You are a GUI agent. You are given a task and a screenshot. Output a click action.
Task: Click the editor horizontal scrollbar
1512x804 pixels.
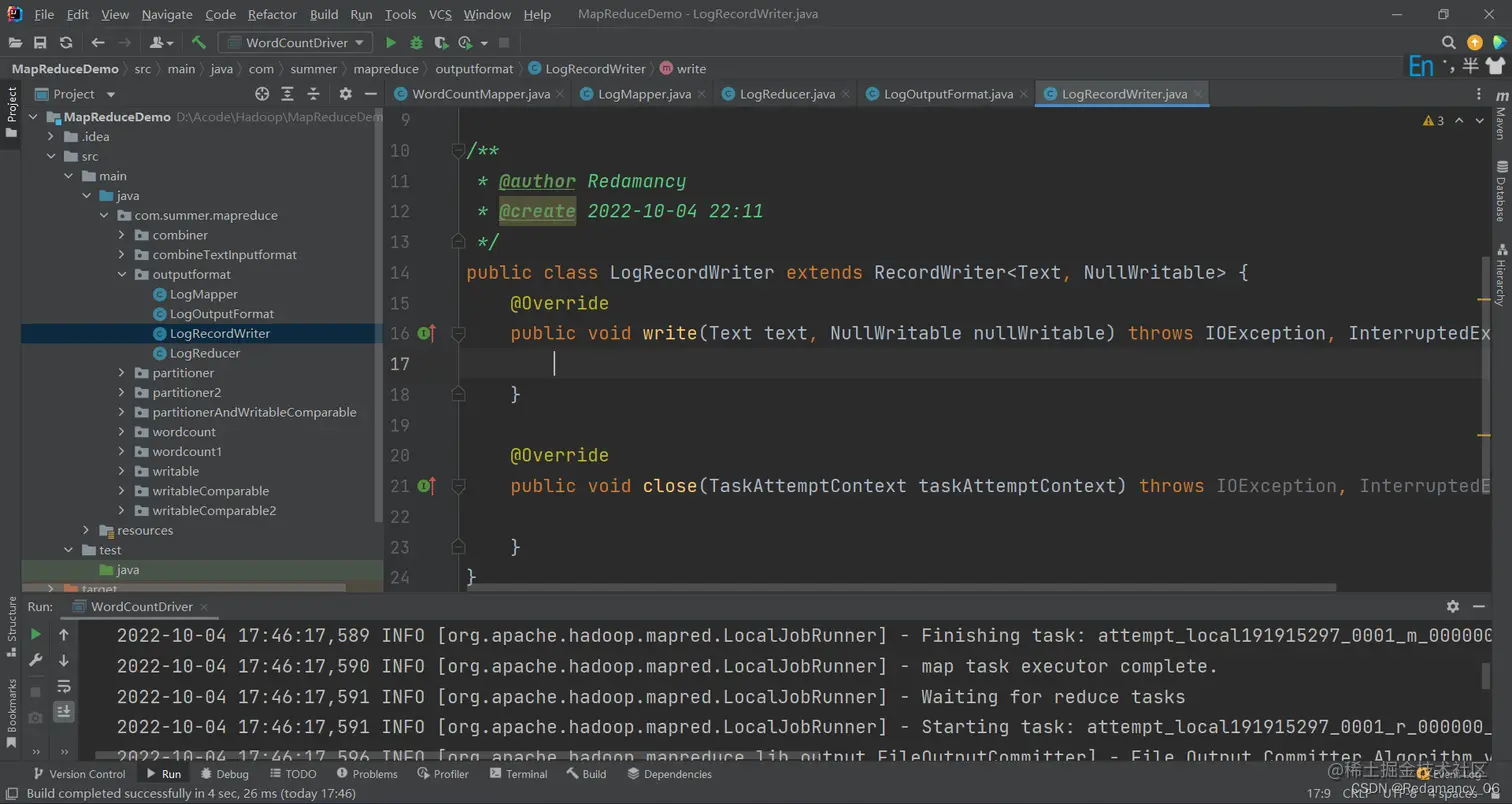click(900, 588)
